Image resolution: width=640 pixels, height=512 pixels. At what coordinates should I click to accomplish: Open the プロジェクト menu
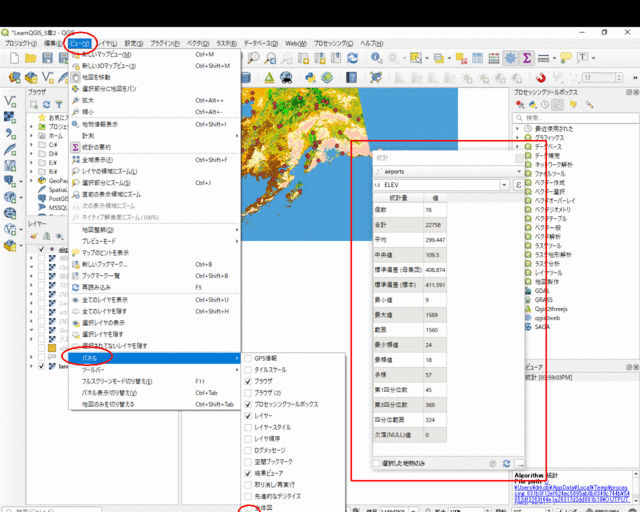(x=20, y=43)
